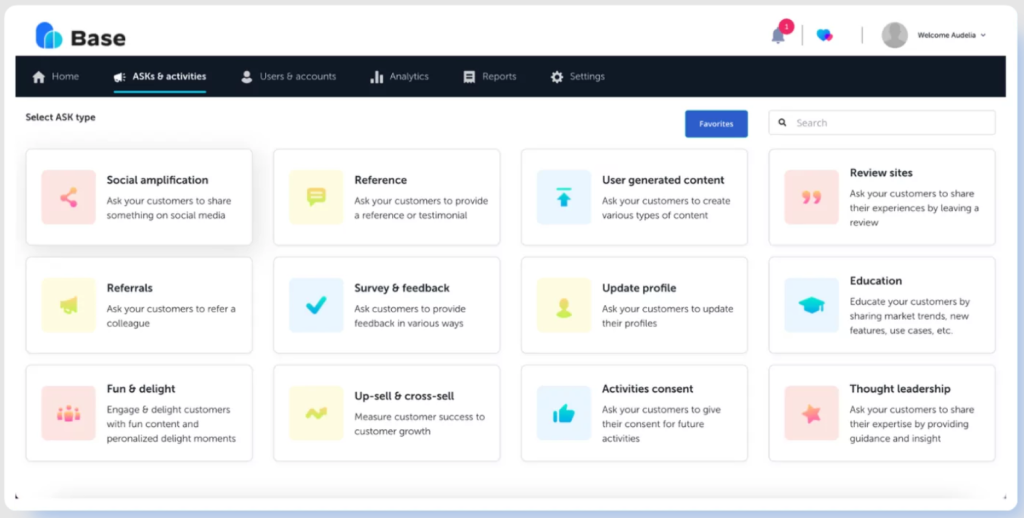Image resolution: width=1024 pixels, height=518 pixels.
Task: Click into the Search field
Action: pyautogui.click(x=882, y=123)
